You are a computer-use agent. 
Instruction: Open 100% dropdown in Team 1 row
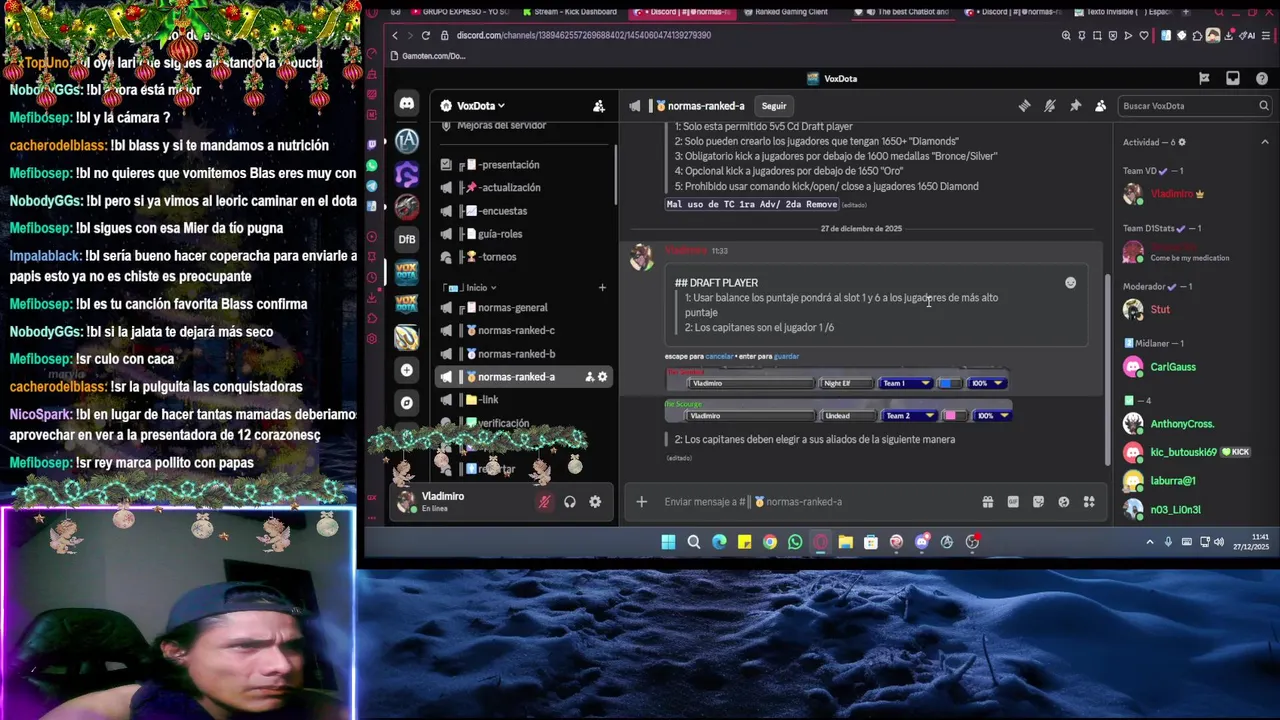(x=988, y=383)
